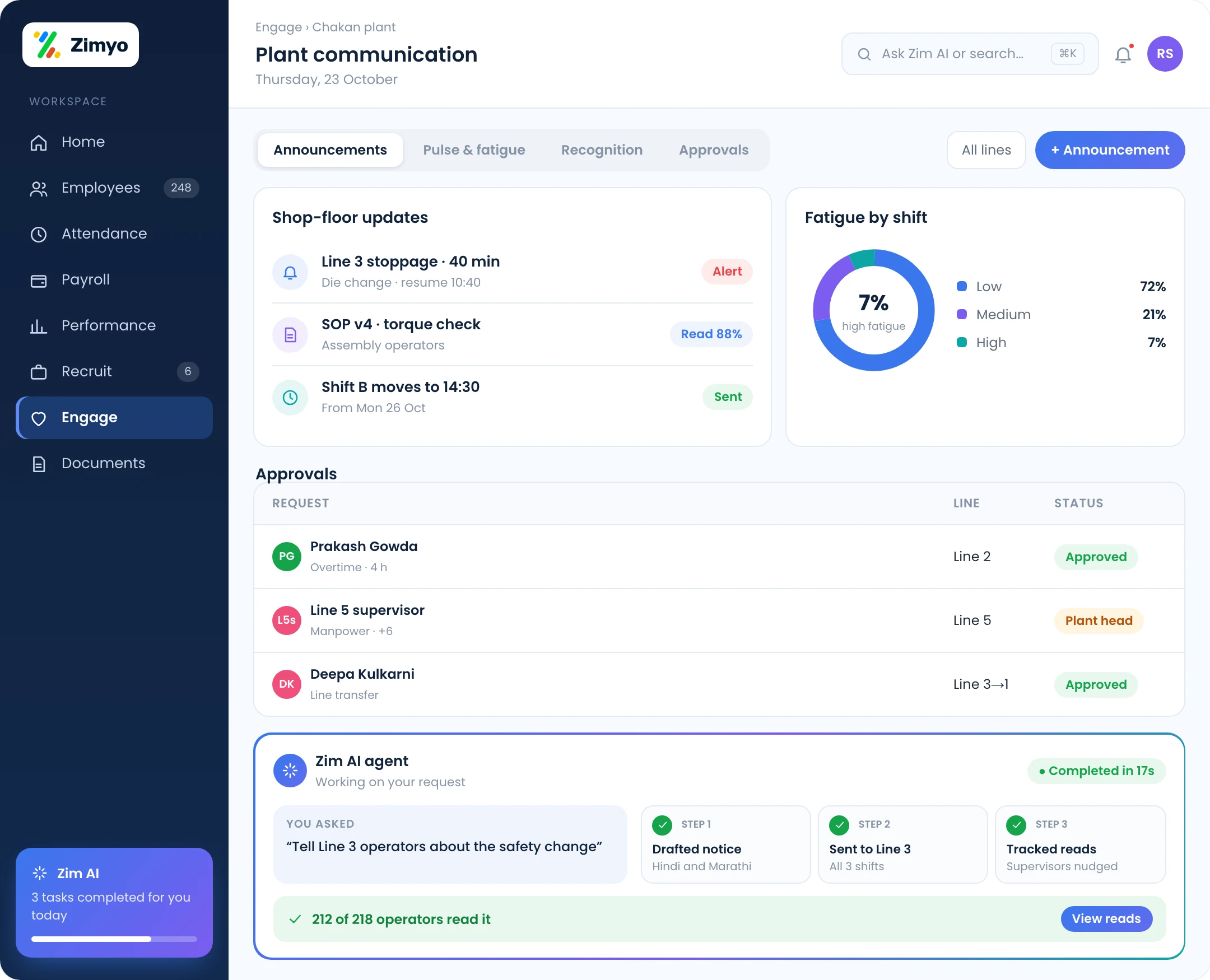Open Home from the sidebar
Image resolution: width=1210 pixels, height=980 pixels.
(x=114, y=142)
